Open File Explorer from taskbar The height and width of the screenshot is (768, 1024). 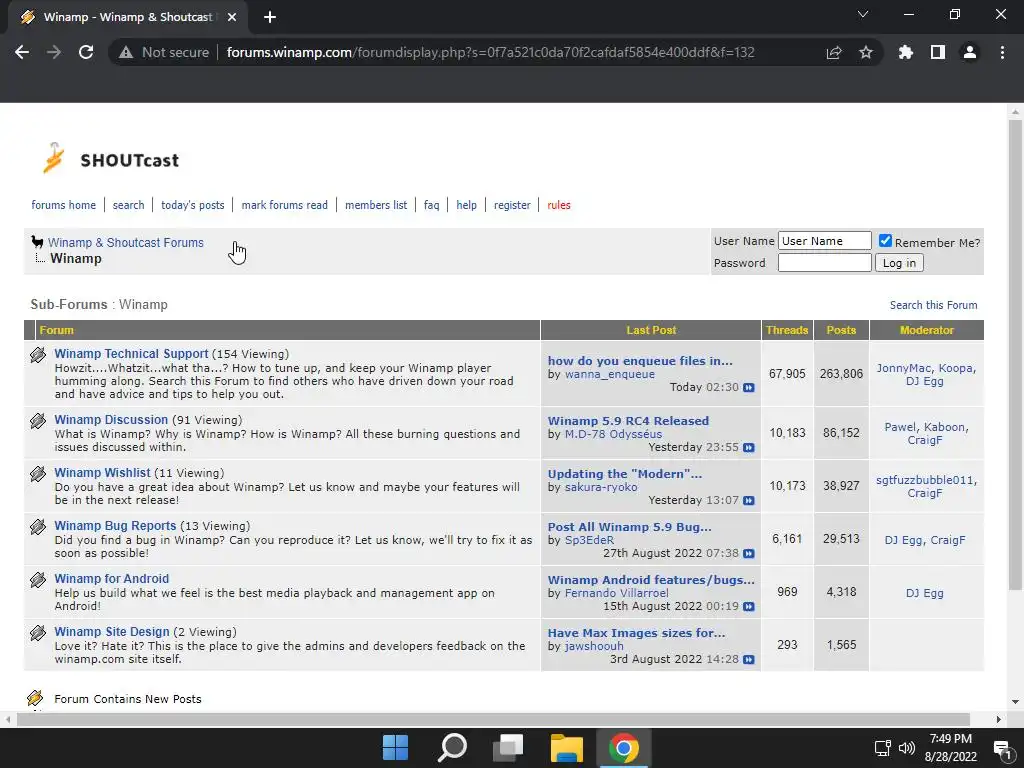(566, 748)
